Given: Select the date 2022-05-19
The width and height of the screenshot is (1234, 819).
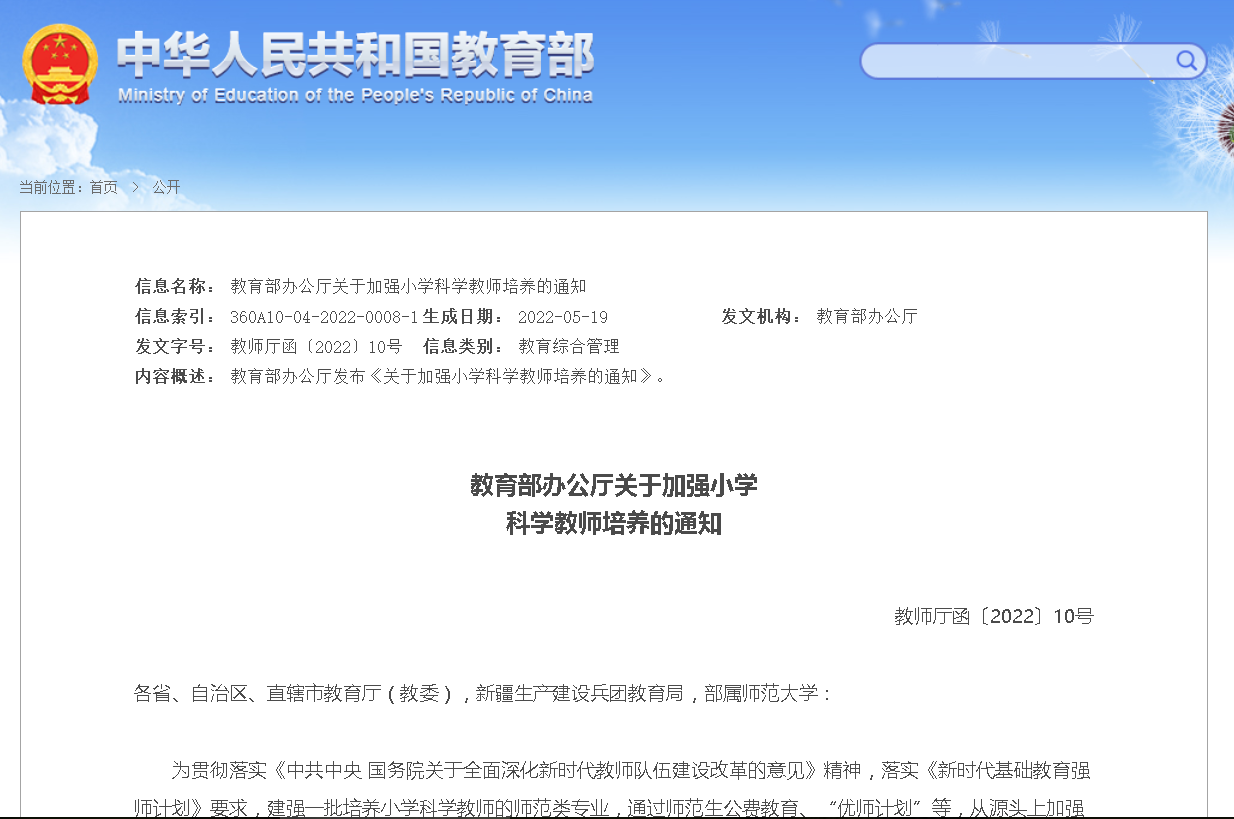Looking at the screenshot, I should (563, 317).
